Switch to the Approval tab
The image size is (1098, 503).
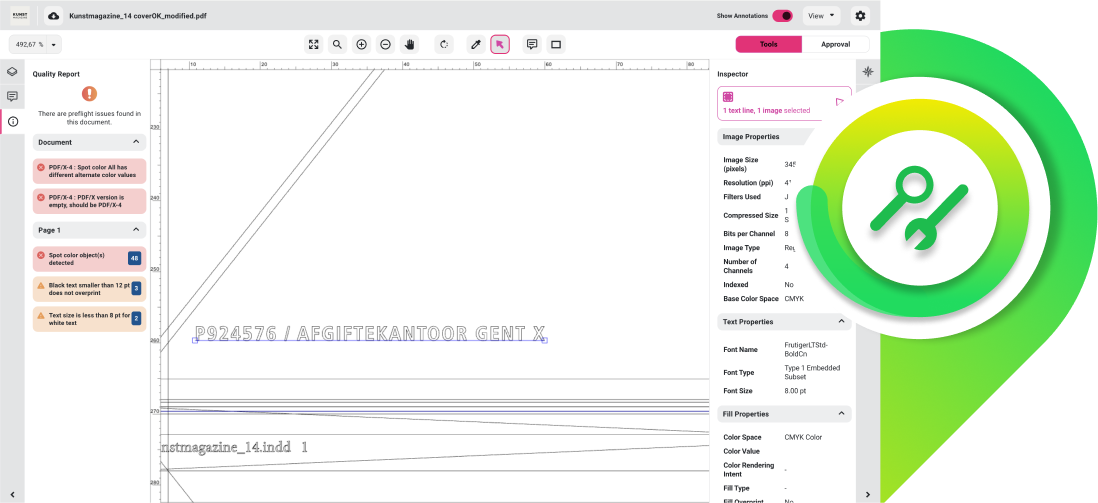pyautogui.click(x=835, y=44)
